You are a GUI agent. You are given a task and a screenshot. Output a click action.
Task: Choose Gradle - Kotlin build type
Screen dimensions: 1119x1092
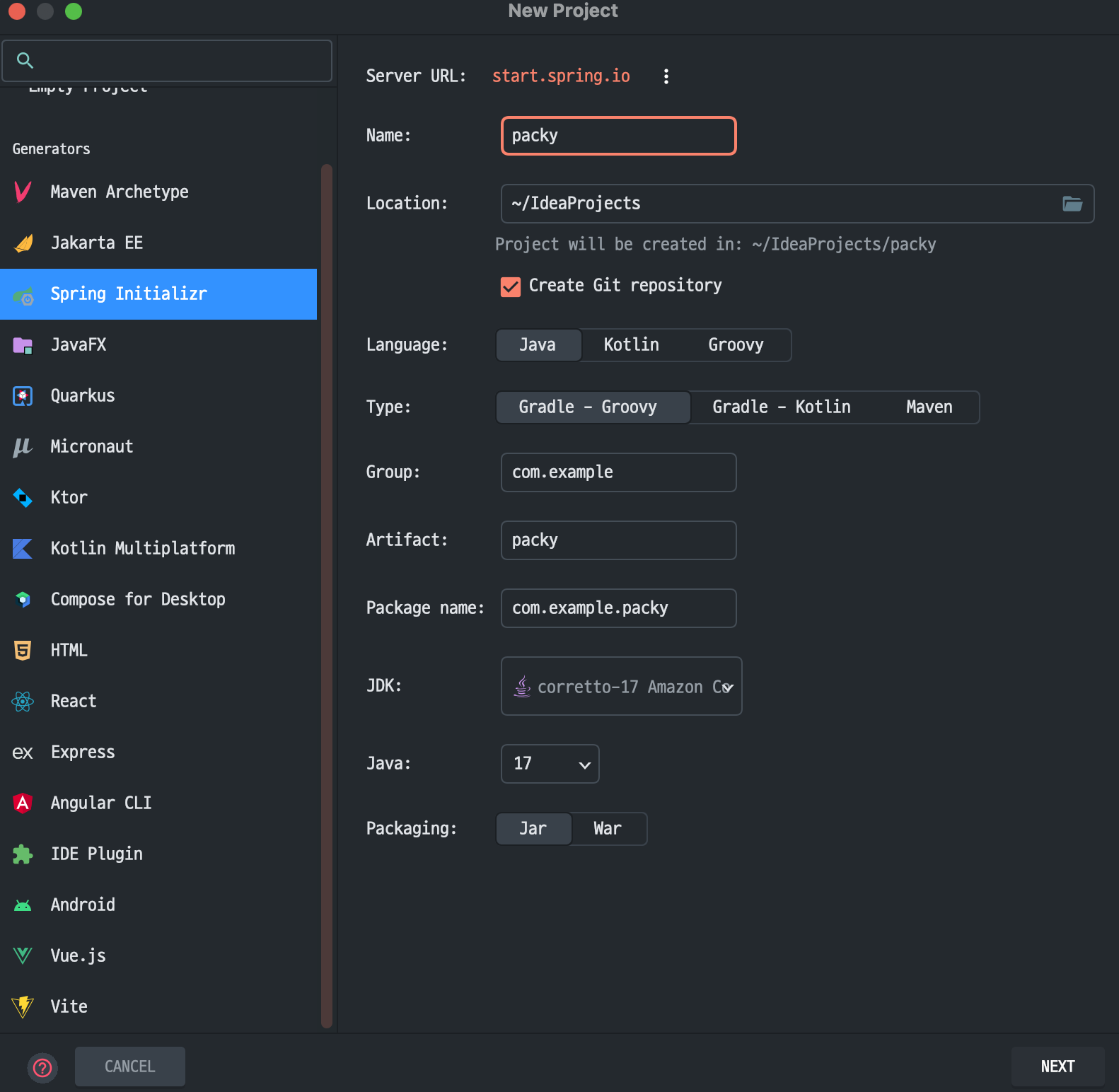(782, 407)
